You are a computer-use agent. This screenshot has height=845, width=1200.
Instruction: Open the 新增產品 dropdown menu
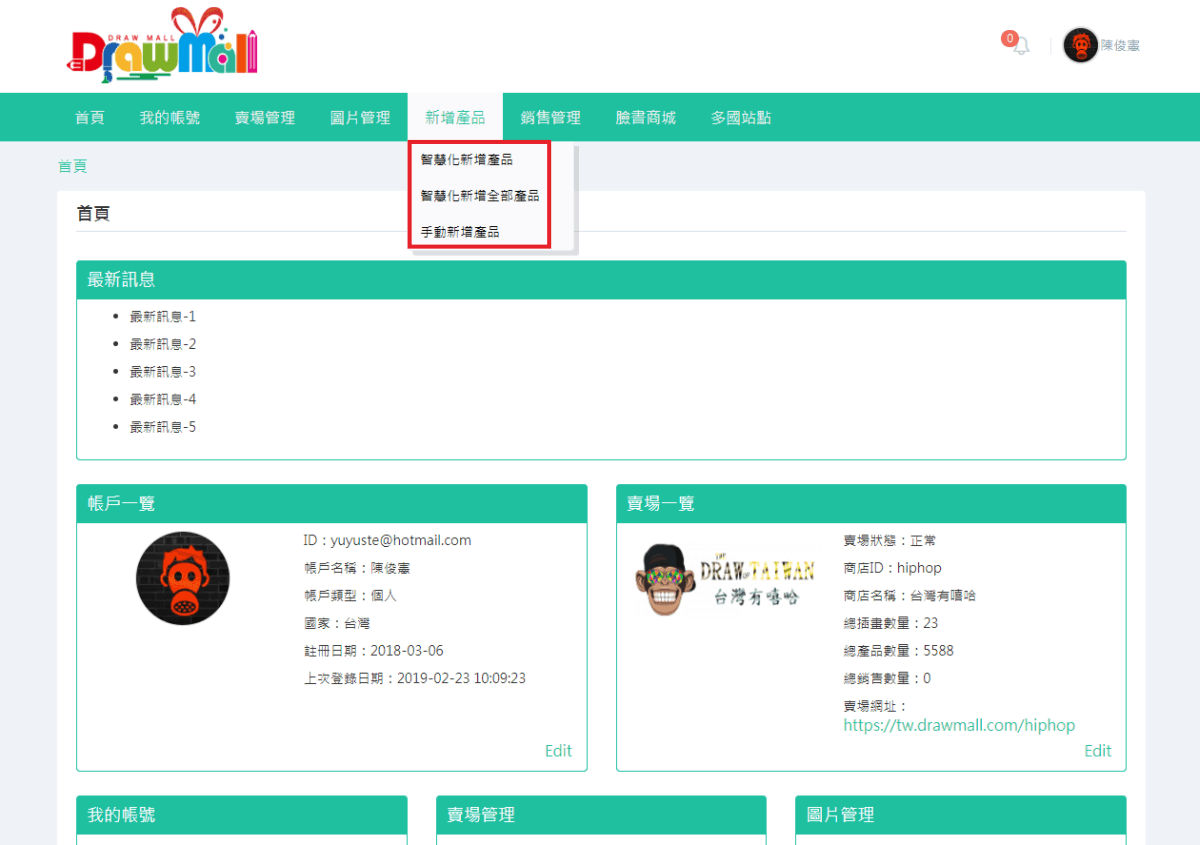click(x=455, y=117)
